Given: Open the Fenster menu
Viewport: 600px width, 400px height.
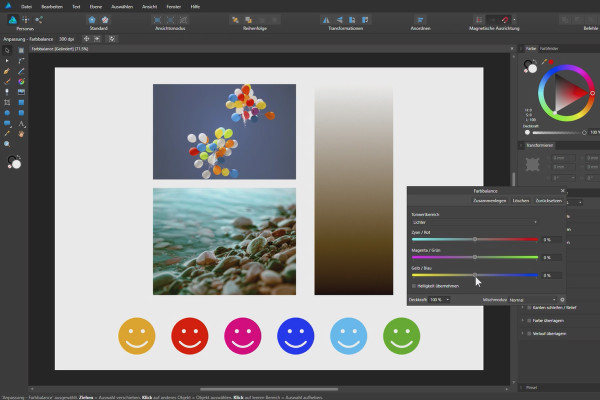Looking at the screenshot, I should click(x=174, y=7).
